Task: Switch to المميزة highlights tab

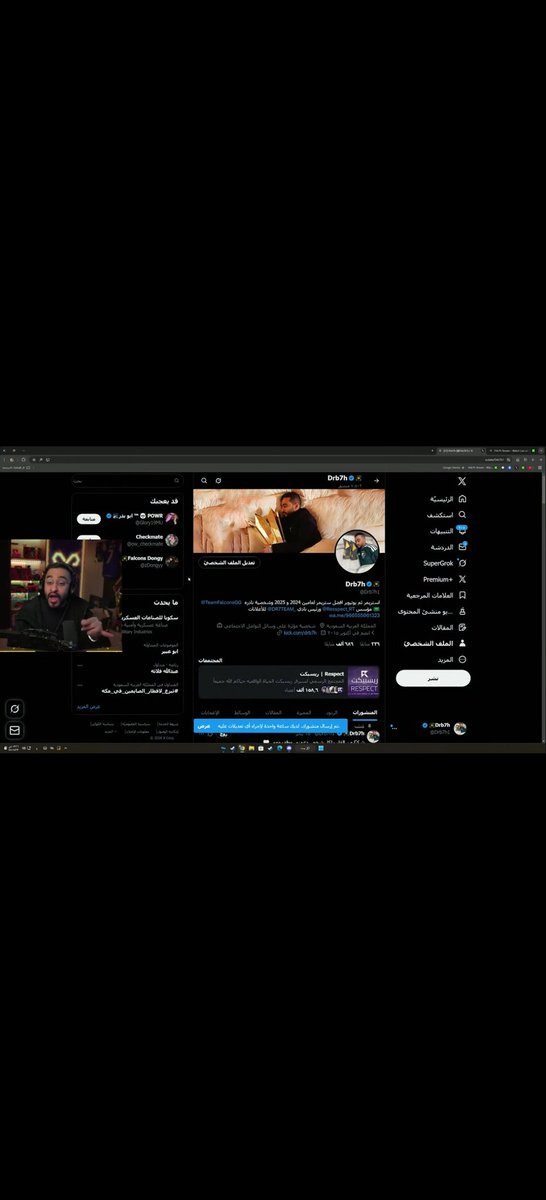Action: (304, 712)
